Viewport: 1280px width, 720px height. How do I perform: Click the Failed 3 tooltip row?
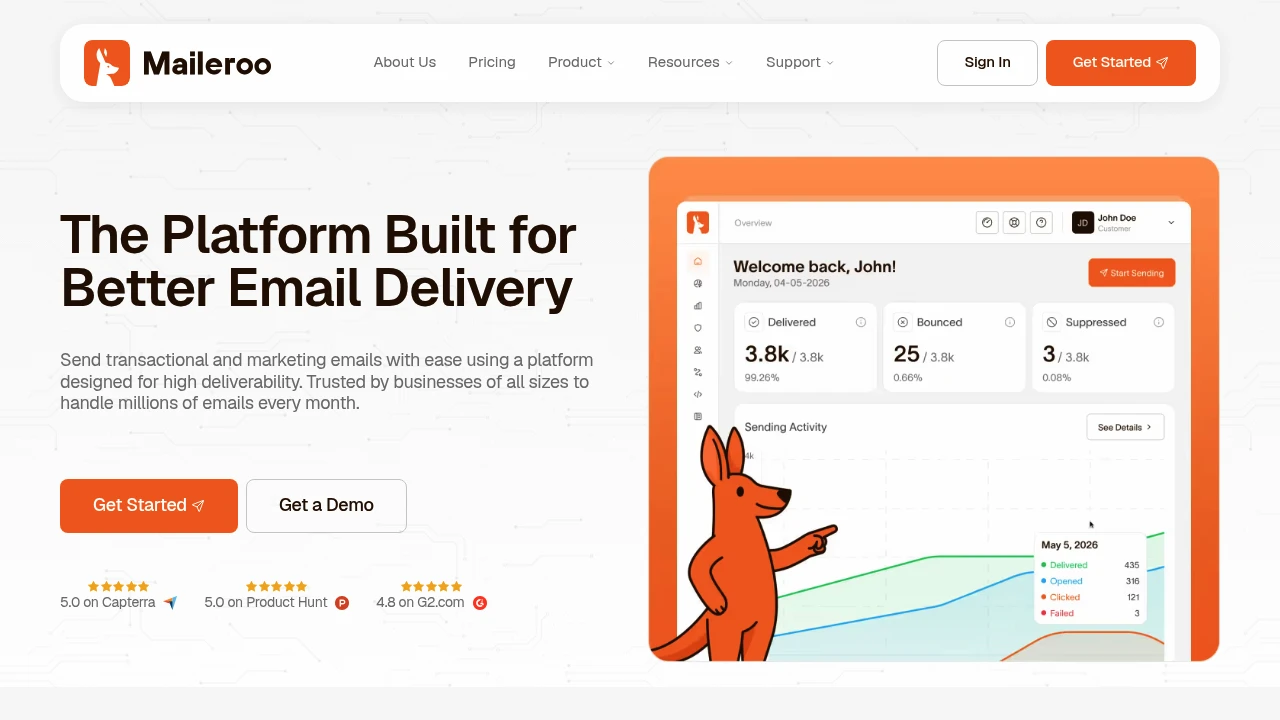1090,613
